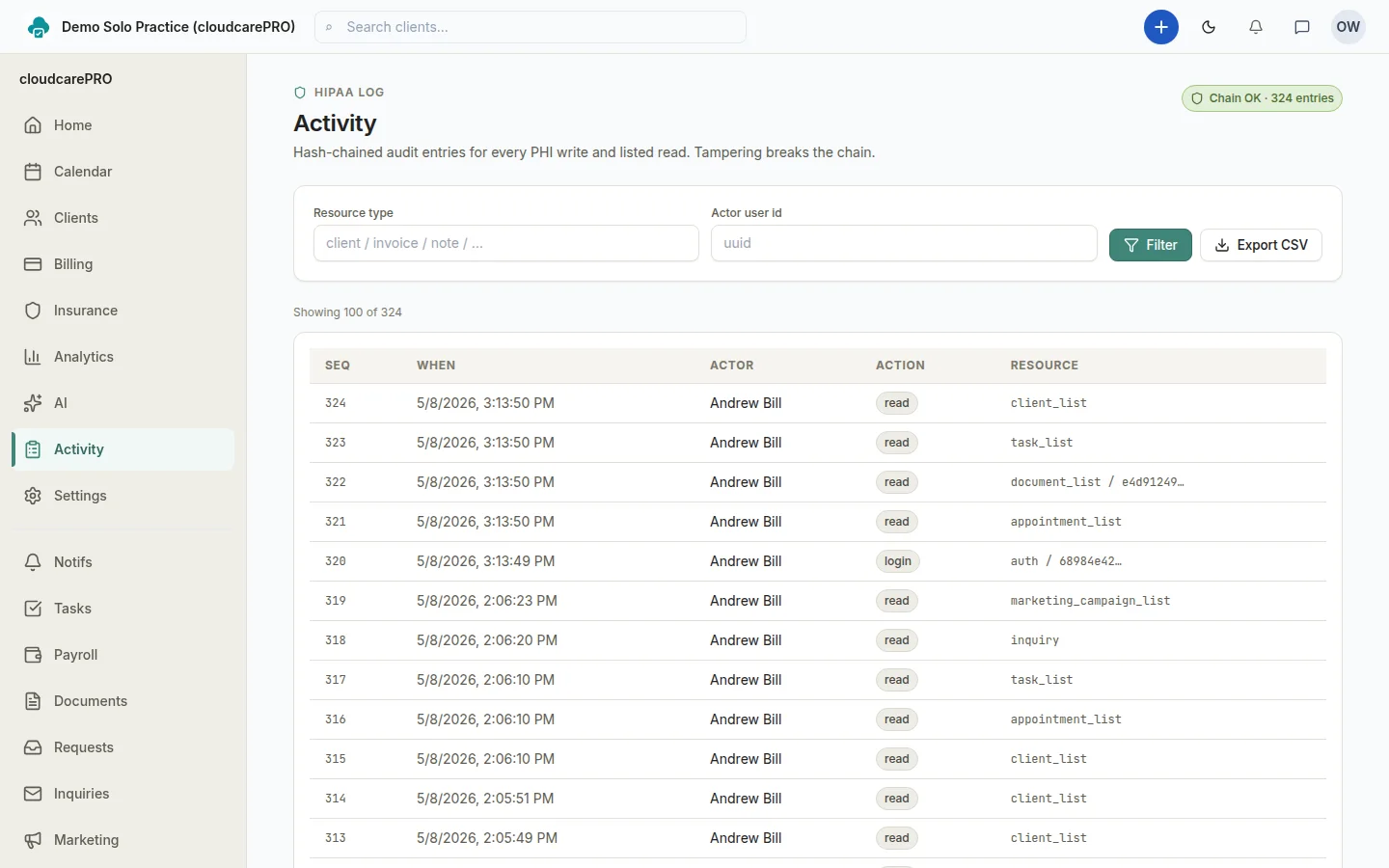The height and width of the screenshot is (868, 1389).
Task: Click the task_list resource in row 317
Action: (1042, 680)
